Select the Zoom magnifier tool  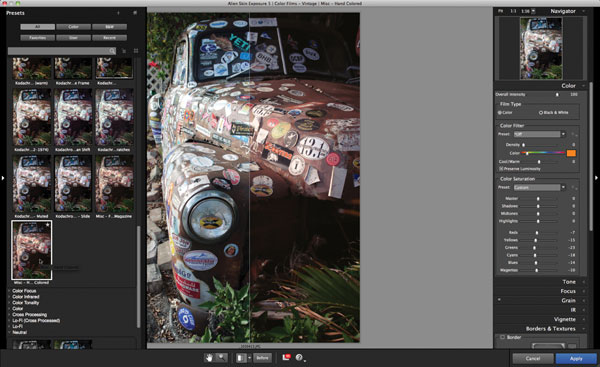tap(221, 358)
